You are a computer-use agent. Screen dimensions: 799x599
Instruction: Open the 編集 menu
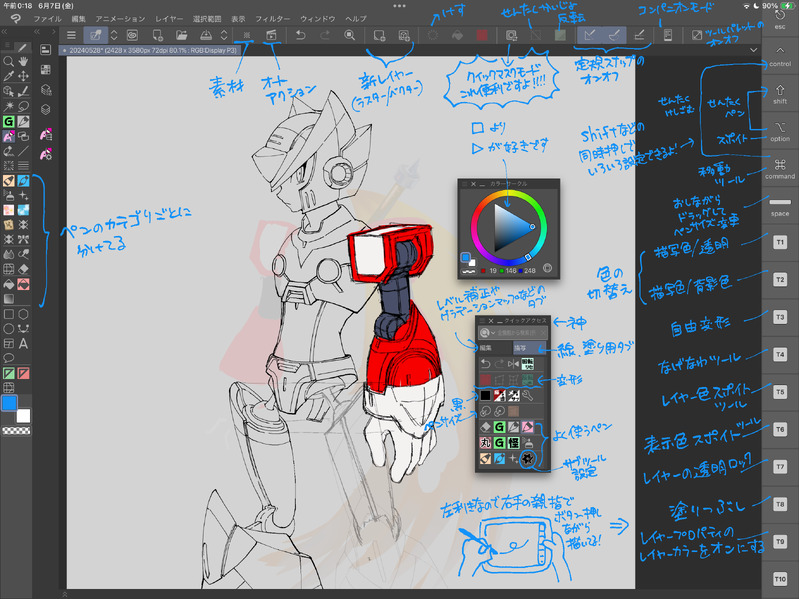click(79, 19)
